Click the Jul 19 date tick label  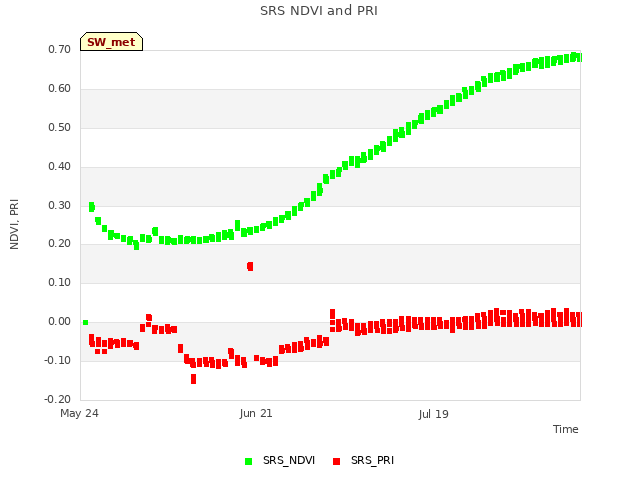coord(433,414)
